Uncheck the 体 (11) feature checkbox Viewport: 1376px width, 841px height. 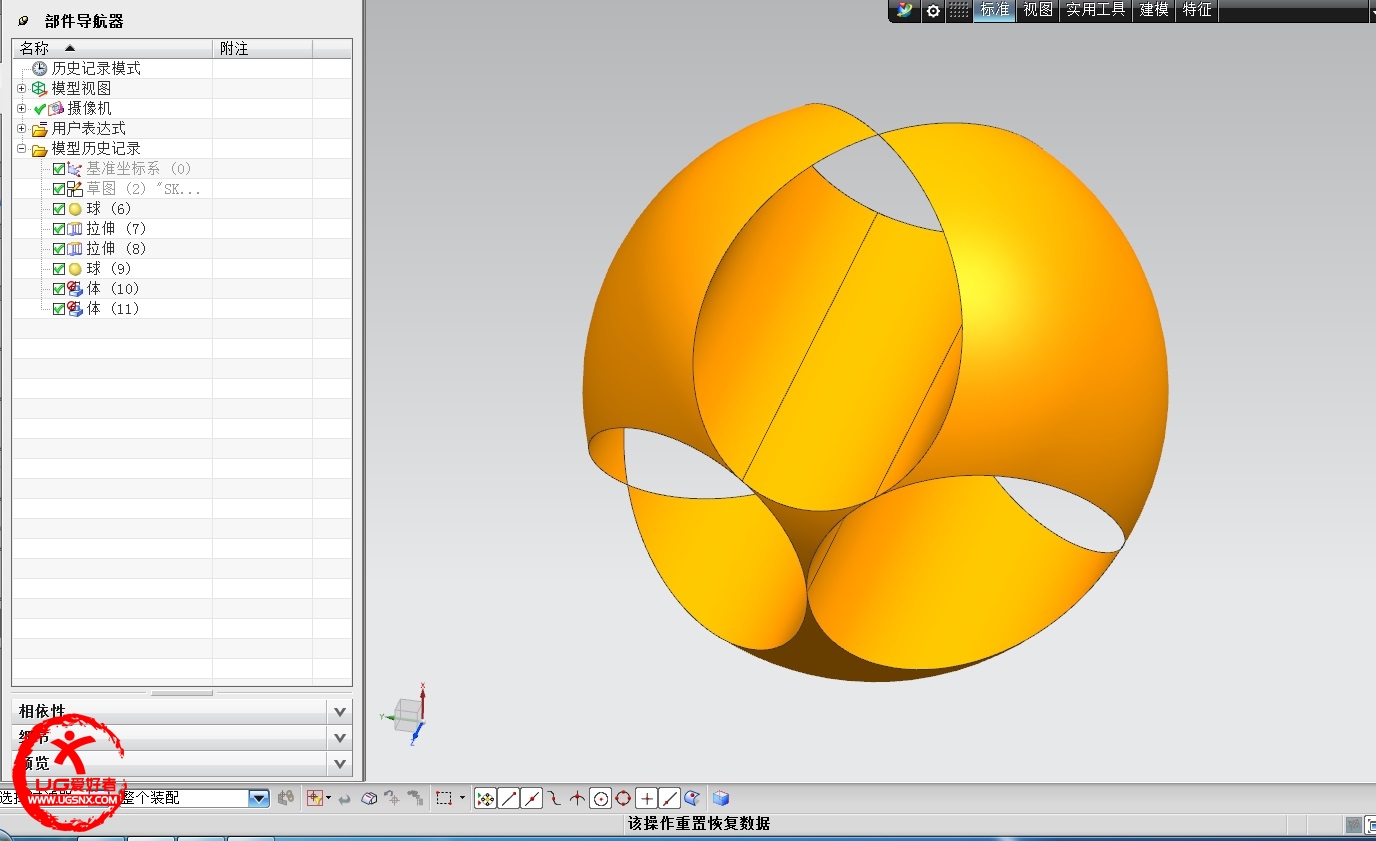(x=59, y=309)
